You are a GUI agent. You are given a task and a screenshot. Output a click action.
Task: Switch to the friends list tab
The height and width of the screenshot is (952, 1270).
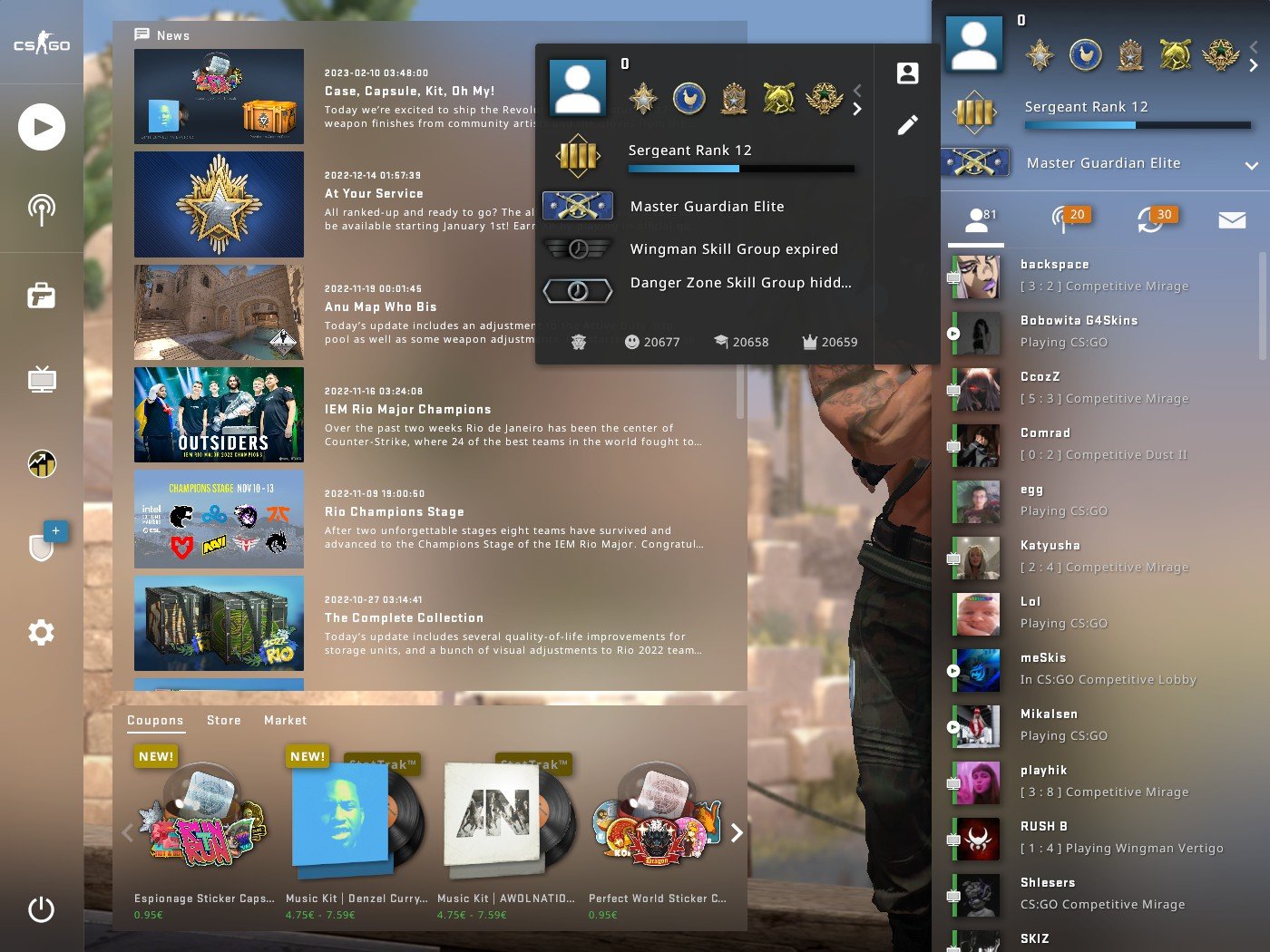pyautogui.click(x=976, y=219)
